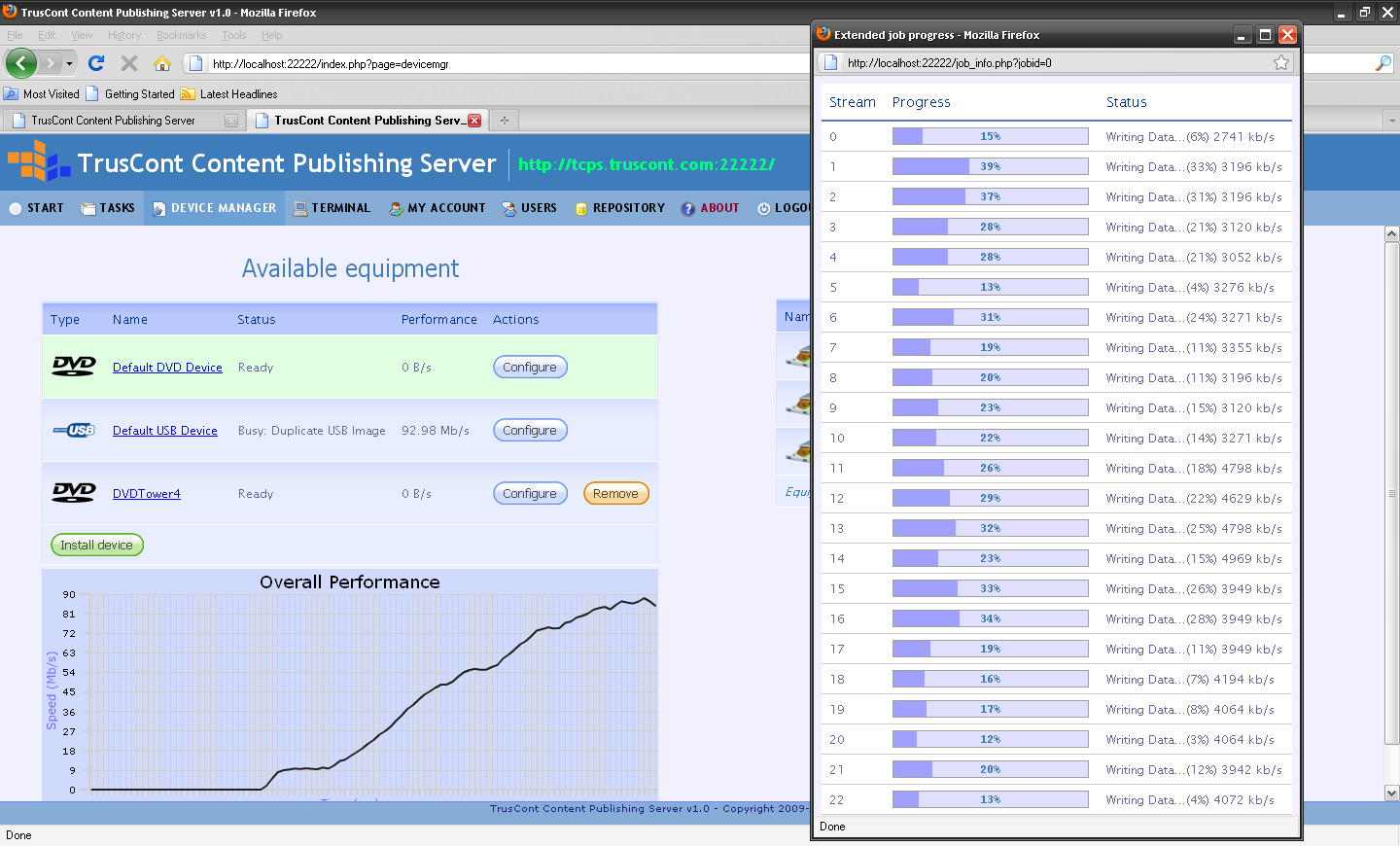Open the Default USB Device link
1400x846 pixels.
pos(165,431)
